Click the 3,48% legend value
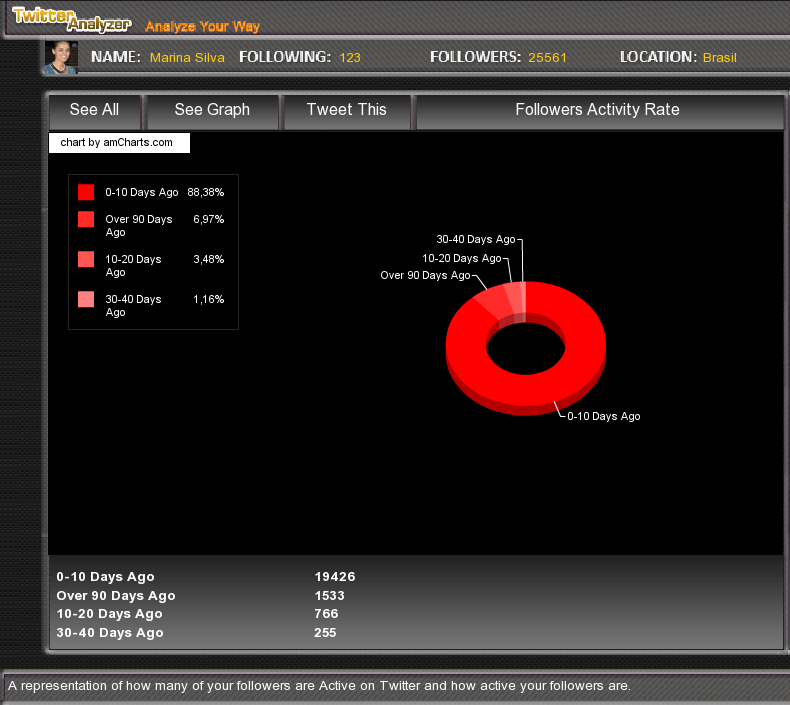Viewport: 790px width, 705px height. (209, 259)
